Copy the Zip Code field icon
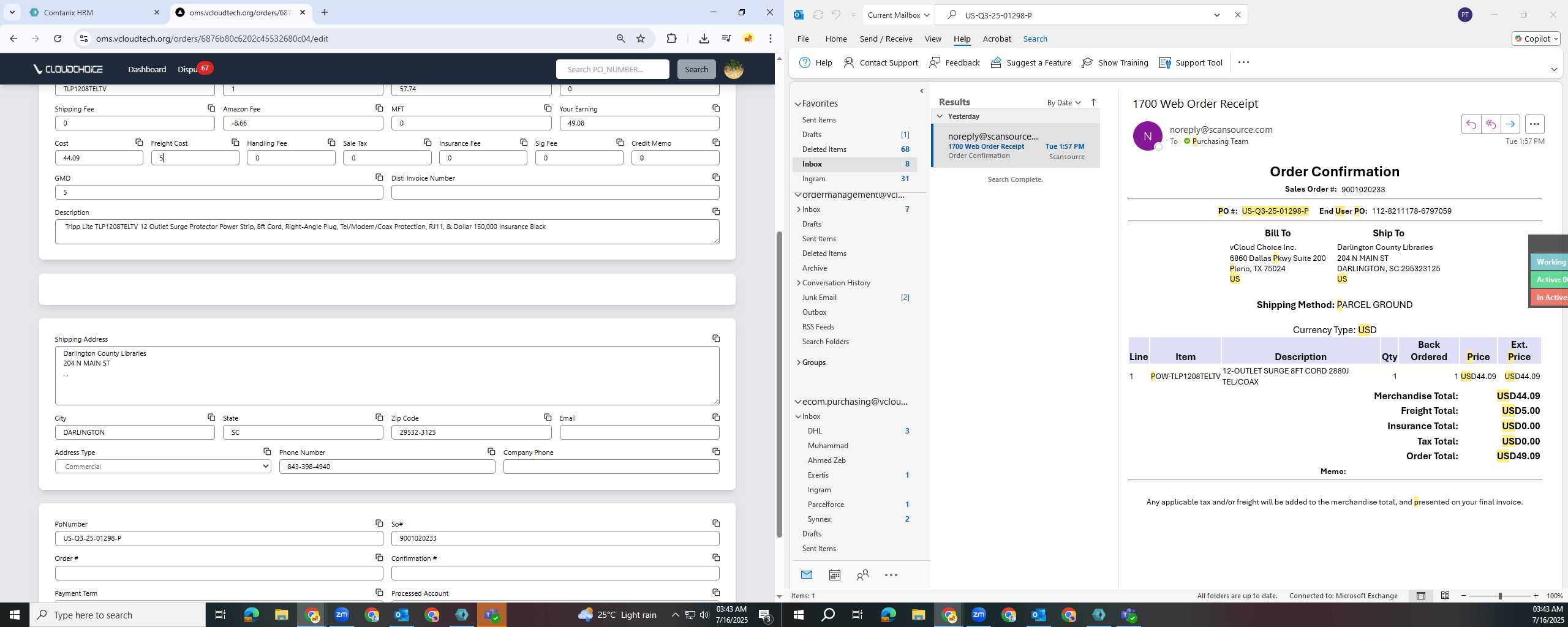1568x627 pixels. pyautogui.click(x=548, y=417)
